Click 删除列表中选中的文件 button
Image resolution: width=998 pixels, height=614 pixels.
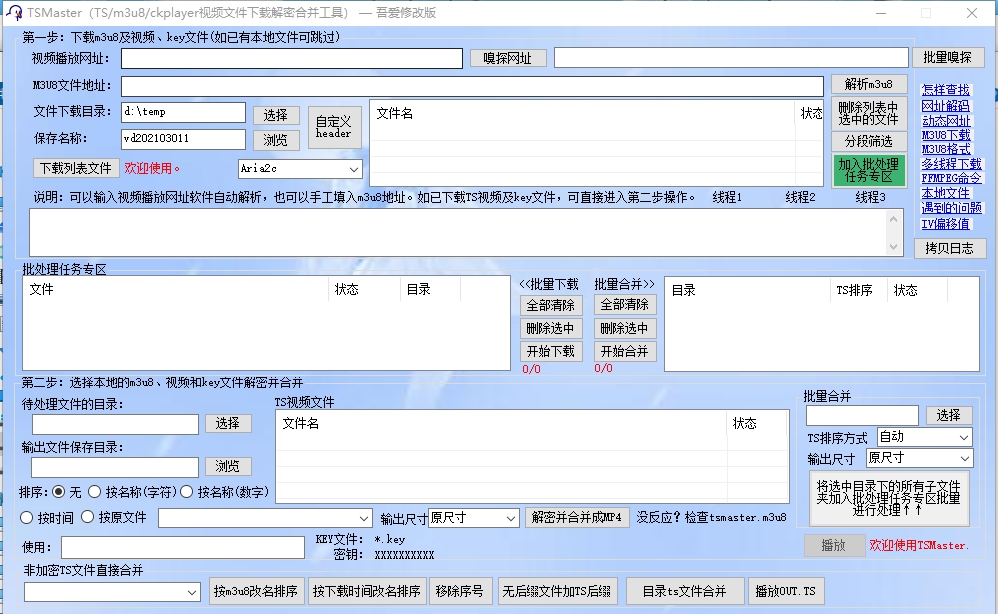[x=869, y=113]
